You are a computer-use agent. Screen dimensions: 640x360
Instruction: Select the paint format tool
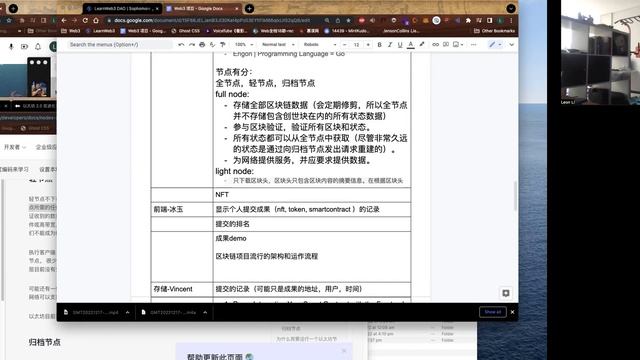(222, 44)
